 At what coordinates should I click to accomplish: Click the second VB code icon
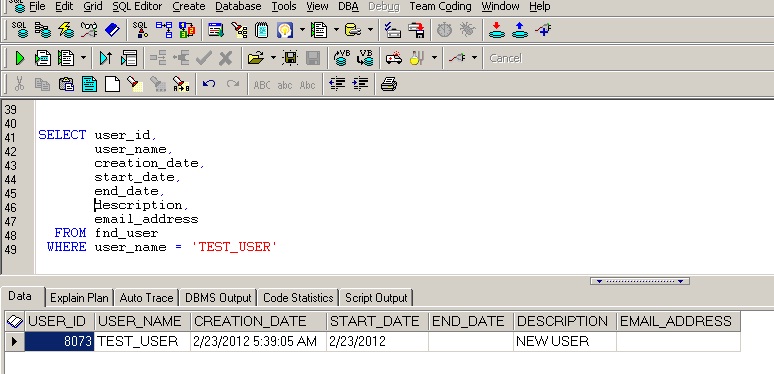[365, 58]
